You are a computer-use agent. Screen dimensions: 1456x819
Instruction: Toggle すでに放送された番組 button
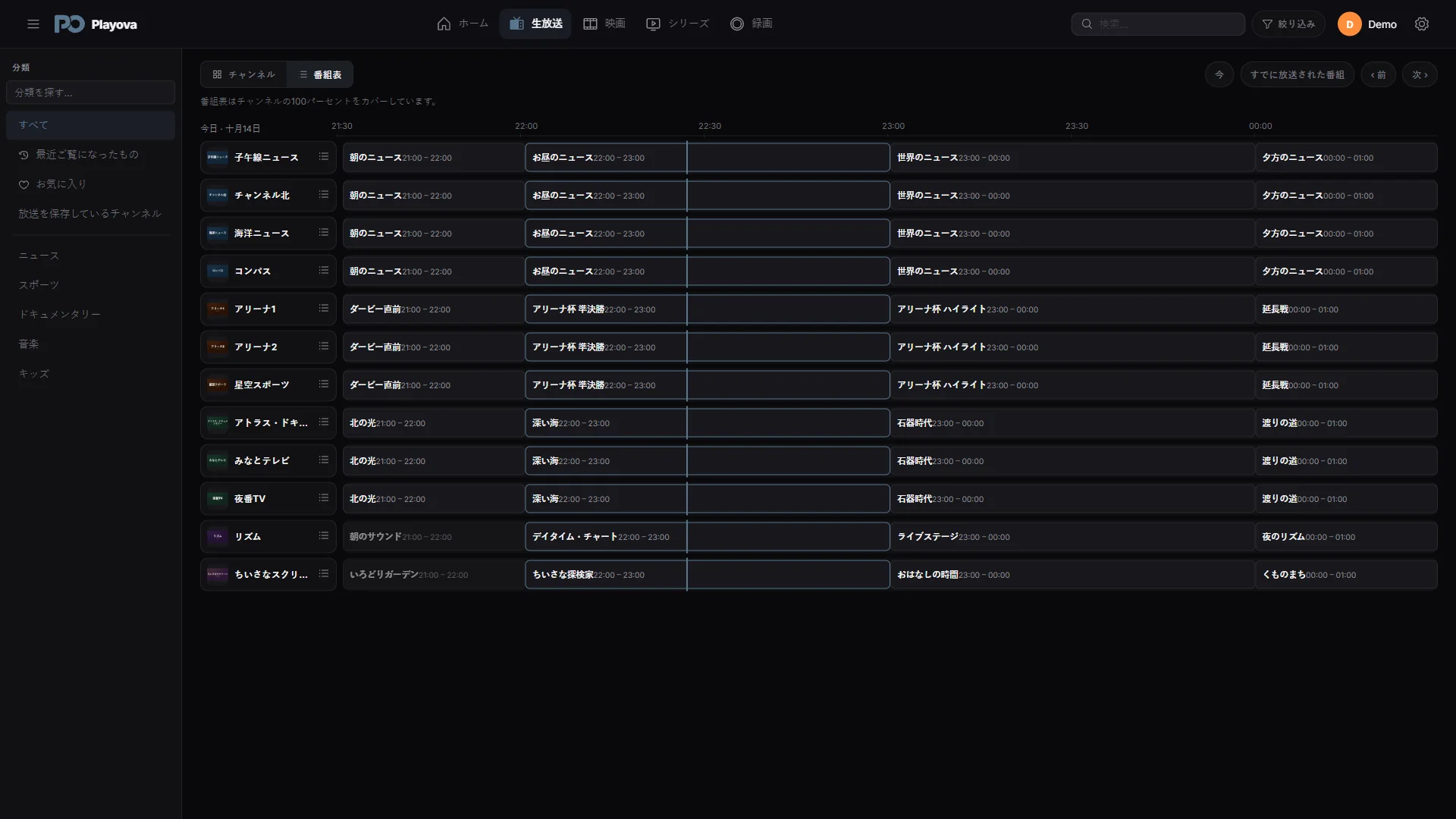tap(1297, 74)
